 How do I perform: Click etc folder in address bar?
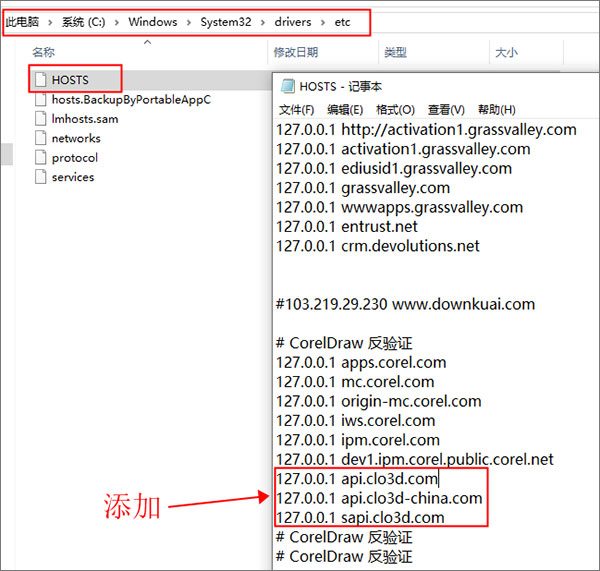point(342,22)
